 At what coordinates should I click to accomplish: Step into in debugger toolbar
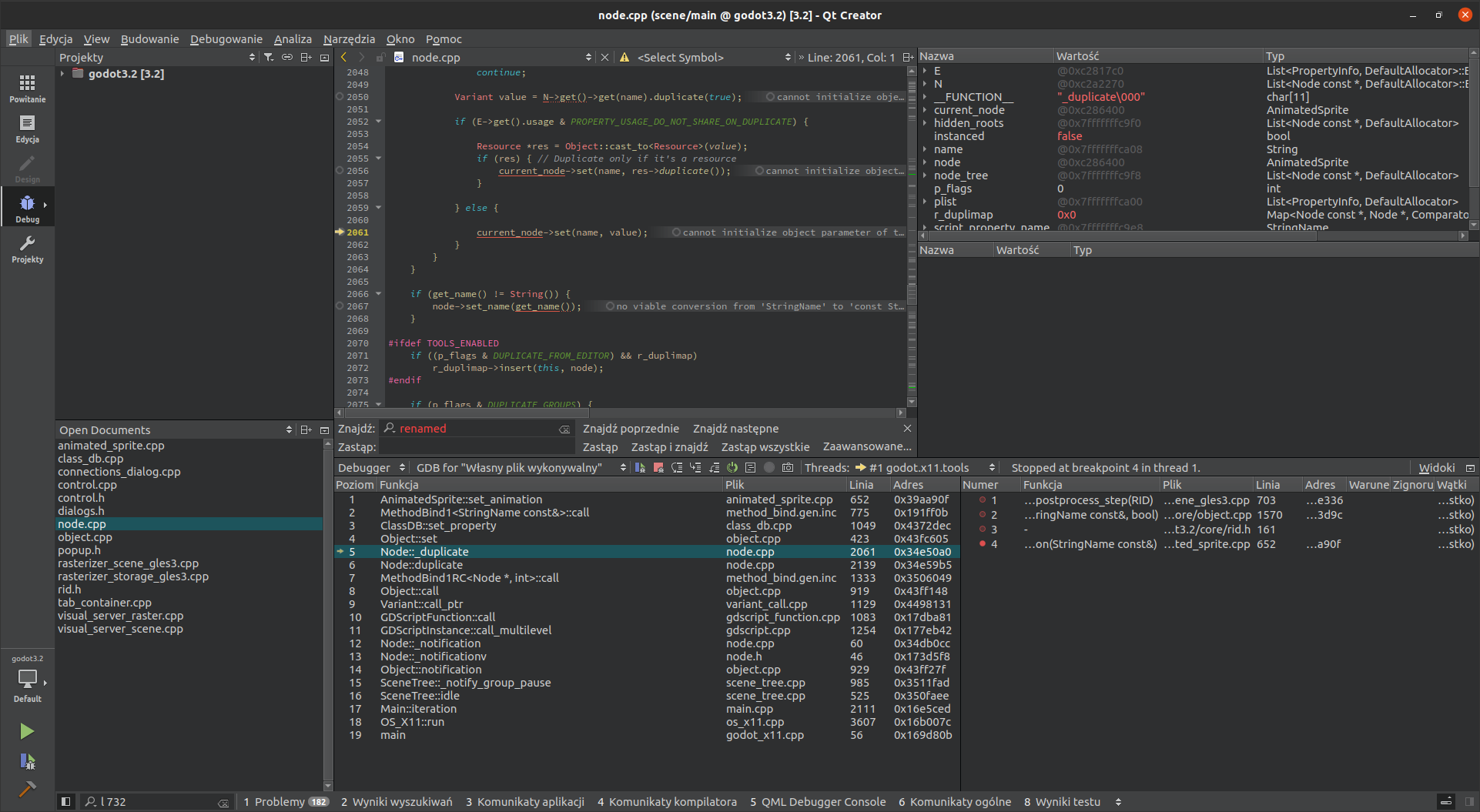[695, 468]
